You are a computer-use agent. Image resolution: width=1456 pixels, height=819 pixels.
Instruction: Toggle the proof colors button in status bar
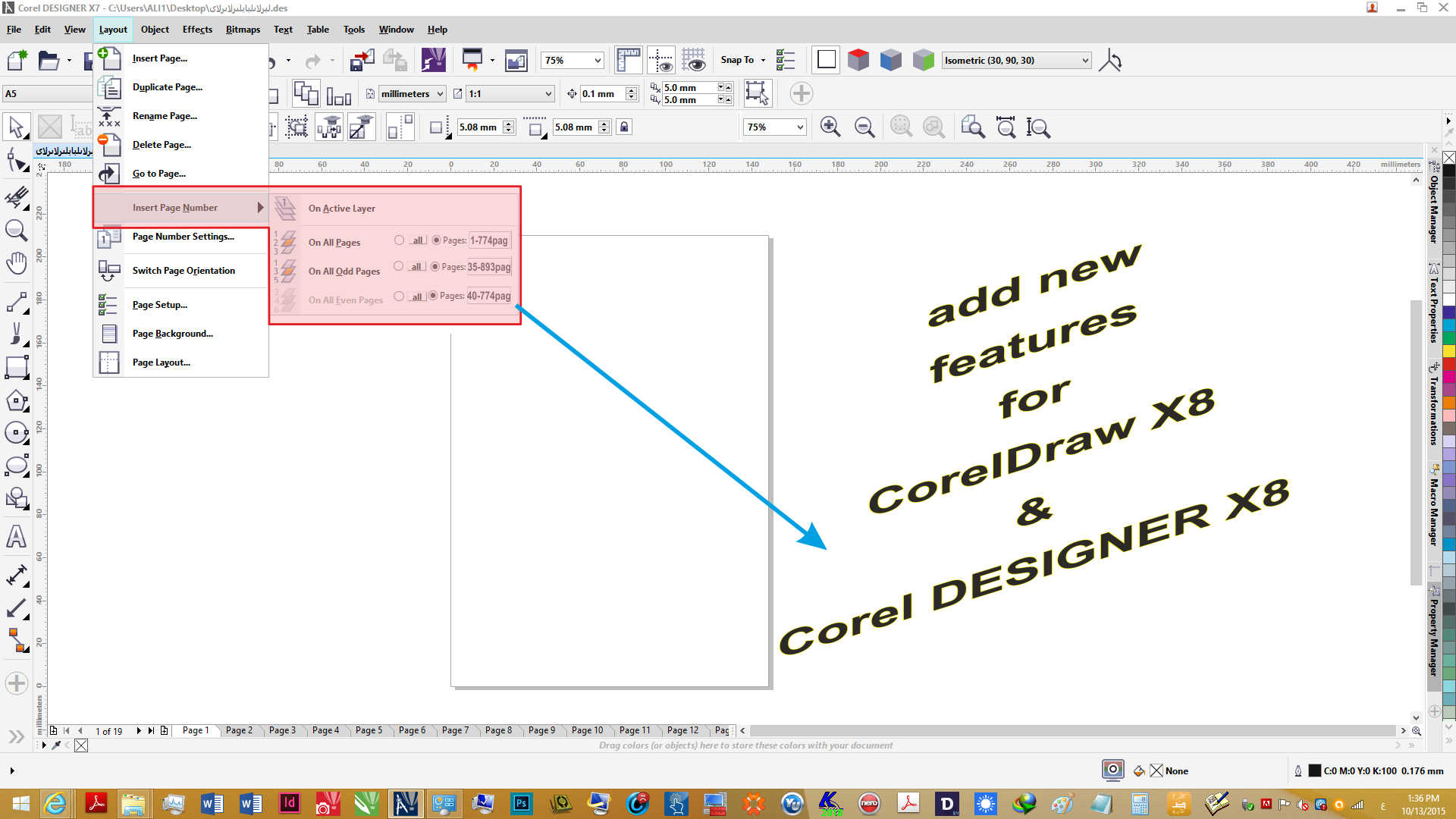point(1112,770)
